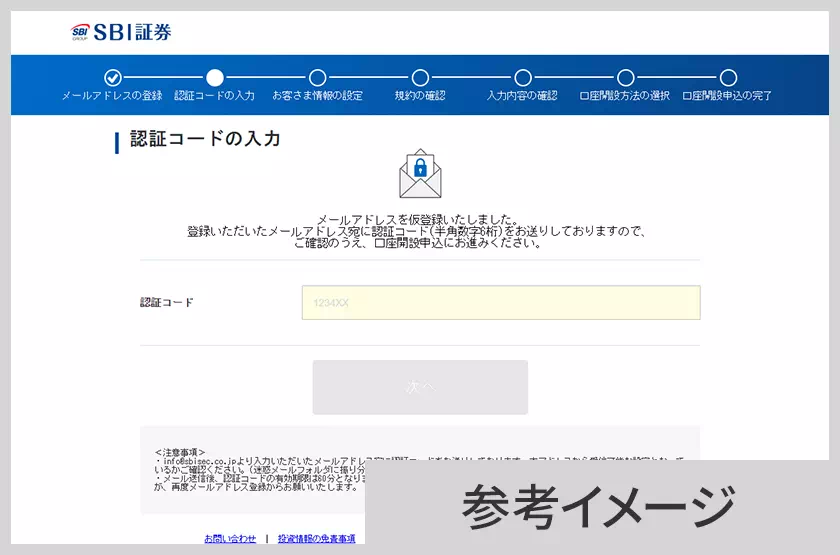Click the checkmark circle for メールアドレスの登録
840x555 pixels.
point(112,78)
